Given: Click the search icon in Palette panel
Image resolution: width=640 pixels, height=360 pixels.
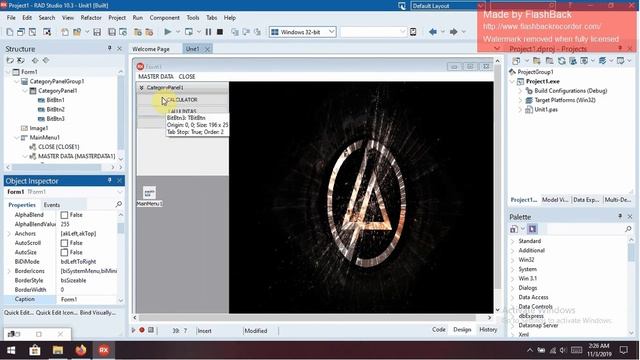Looking at the screenshot, I should [628, 229].
